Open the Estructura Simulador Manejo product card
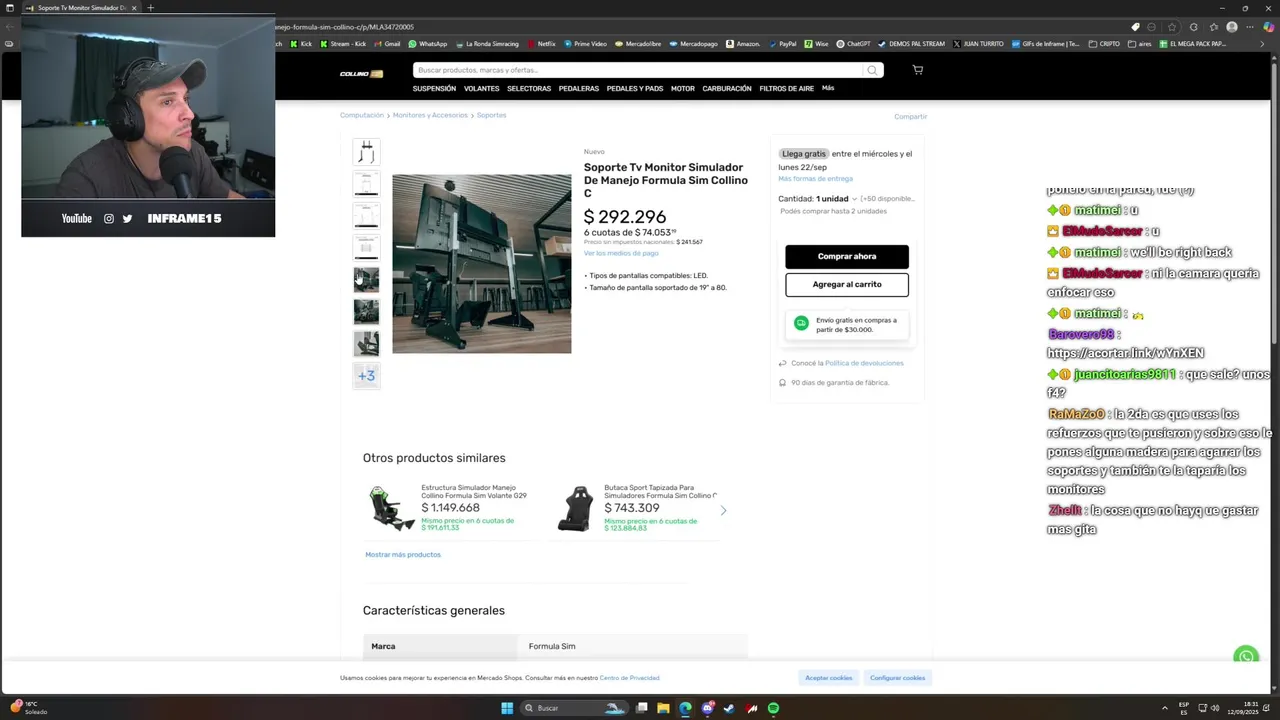Screen dimensions: 1280x720 [450, 508]
